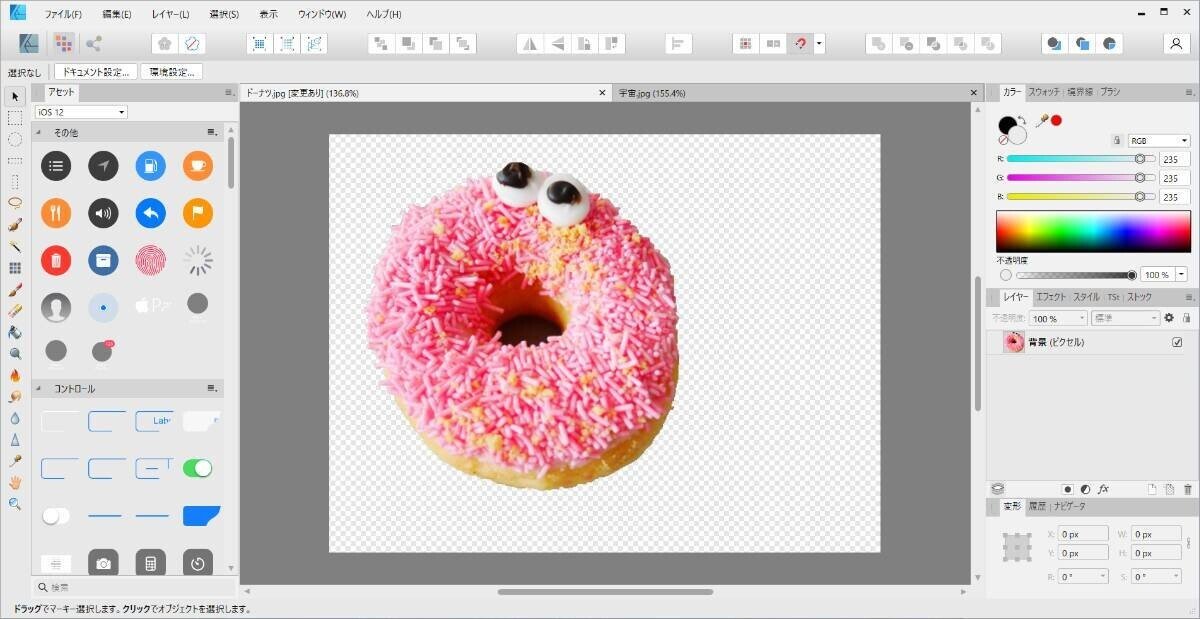This screenshot has width=1200, height=619.
Task: Pick the green toggle switch asset
Action: [198, 468]
